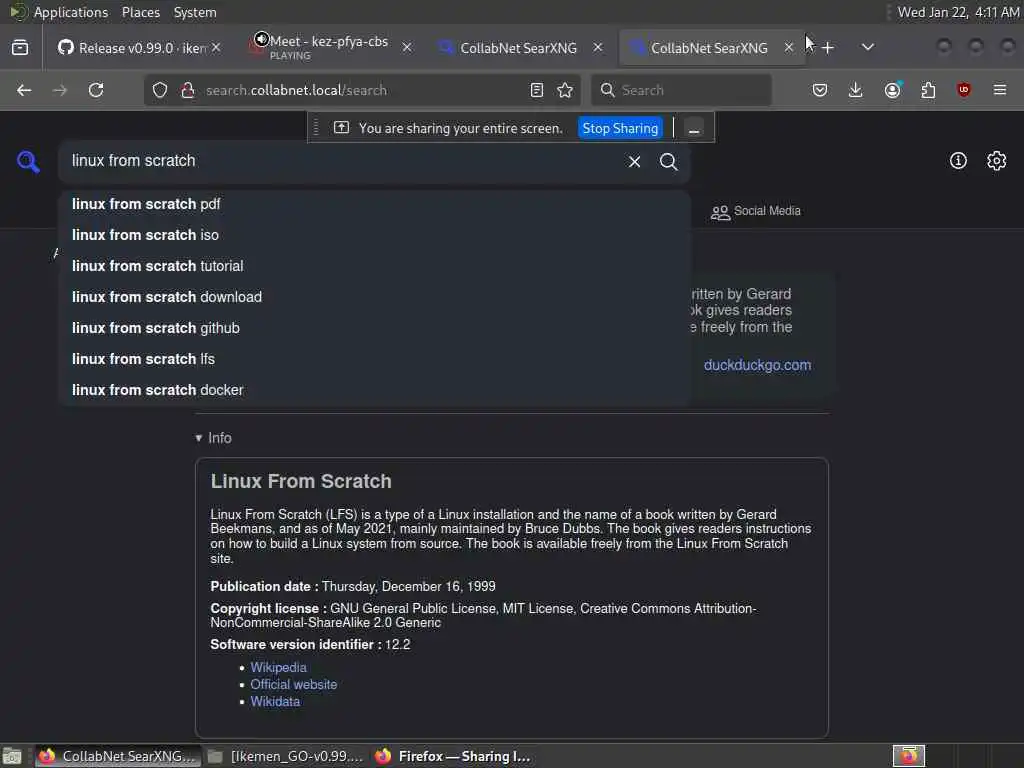Screen dimensions: 1024x768
Task: Open the Applications menu
Action: coord(71,12)
